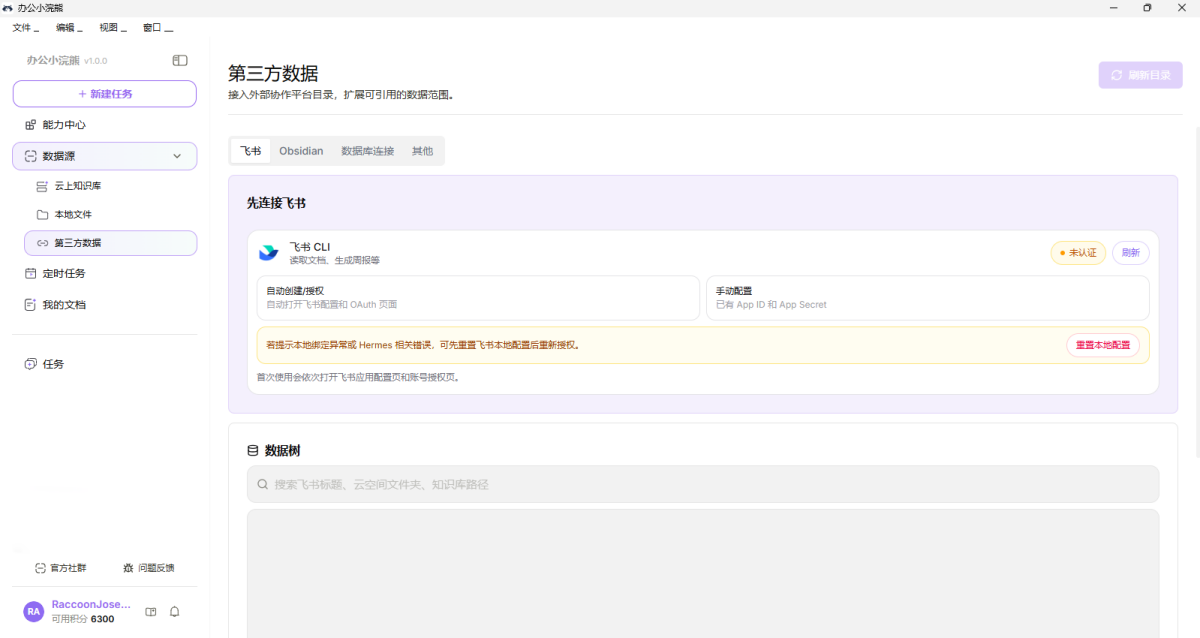Open the RaccoonJose... user profile name
This screenshot has width=1200, height=638.
[91, 604]
